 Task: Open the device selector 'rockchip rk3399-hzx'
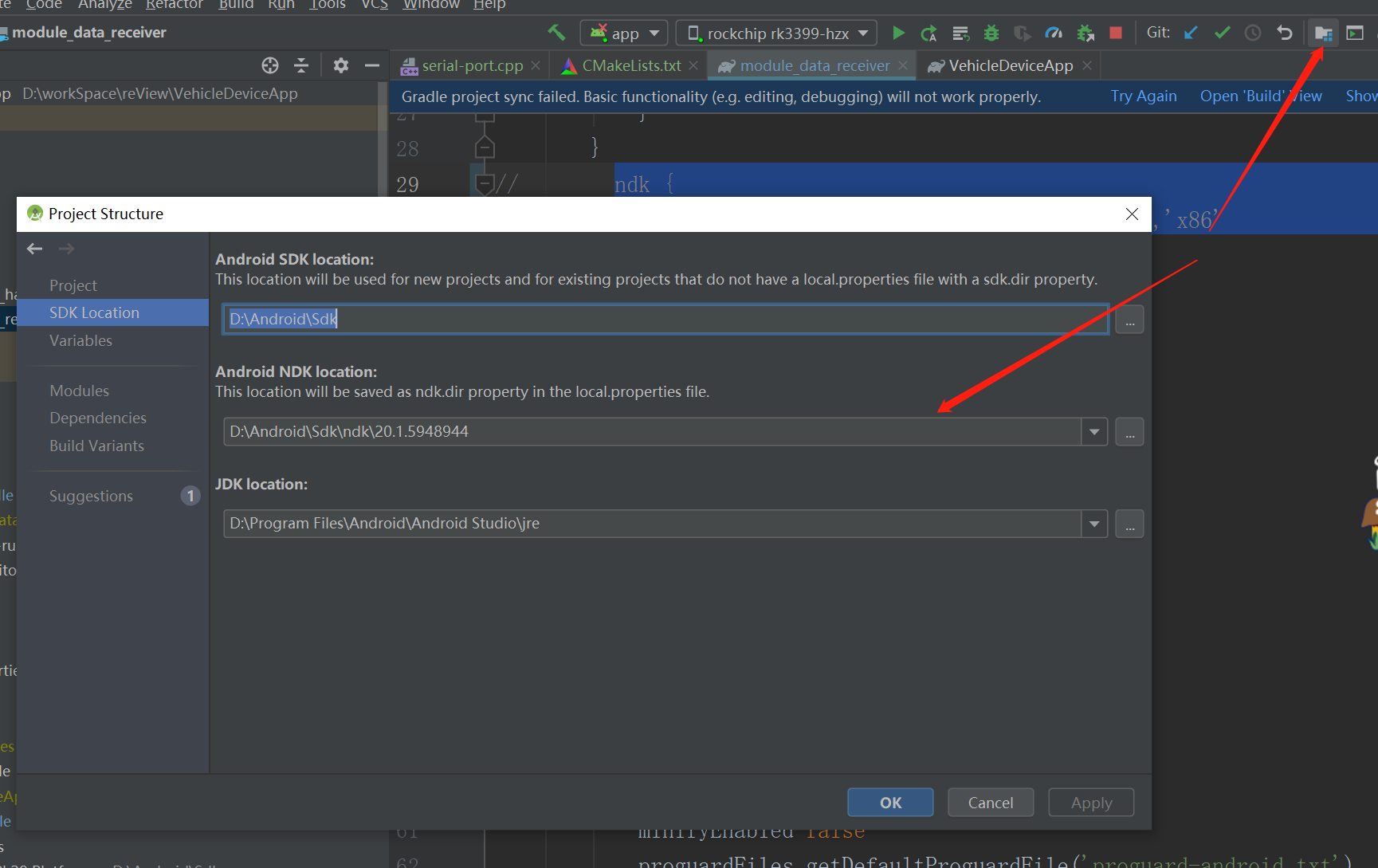tap(775, 33)
